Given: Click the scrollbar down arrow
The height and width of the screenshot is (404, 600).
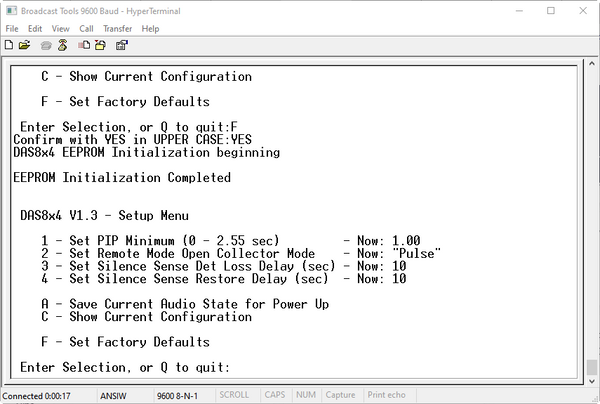Looking at the screenshot, I should click(592, 381).
